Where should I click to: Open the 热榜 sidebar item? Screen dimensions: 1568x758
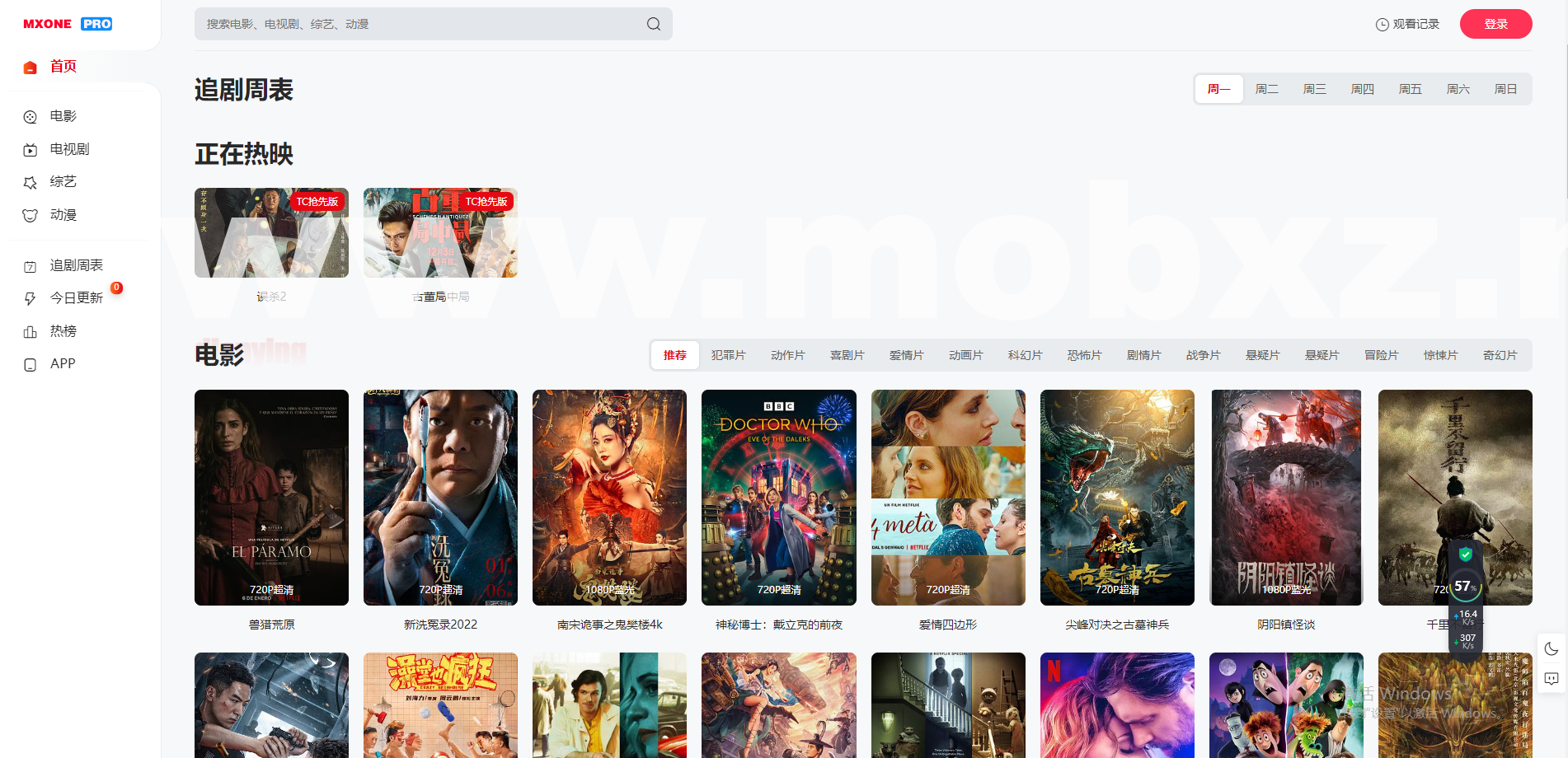point(63,331)
